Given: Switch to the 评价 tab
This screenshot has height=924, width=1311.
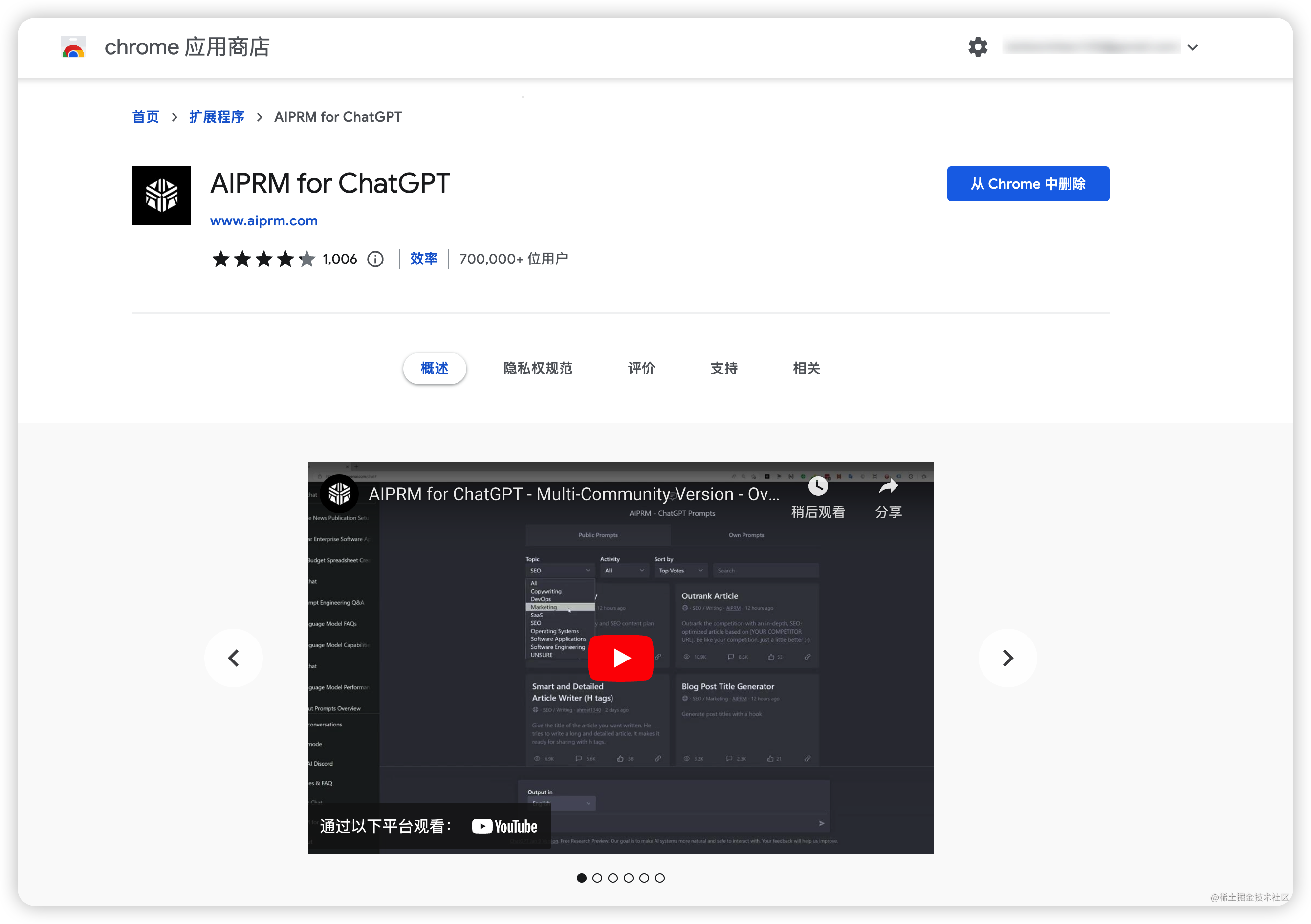Looking at the screenshot, I should [x=641, y=368].
